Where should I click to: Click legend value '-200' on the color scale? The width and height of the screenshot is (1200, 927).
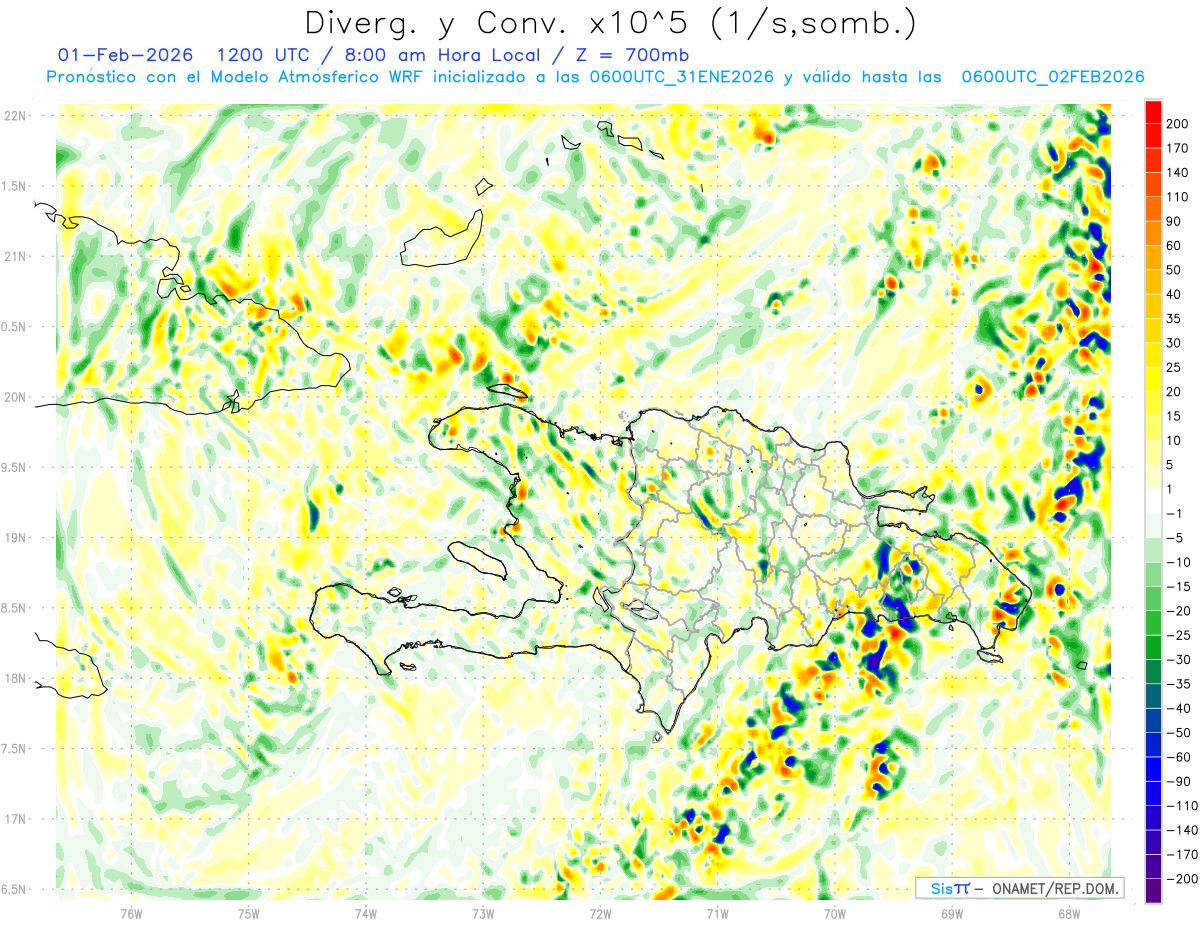click(x=1180, y=879)
